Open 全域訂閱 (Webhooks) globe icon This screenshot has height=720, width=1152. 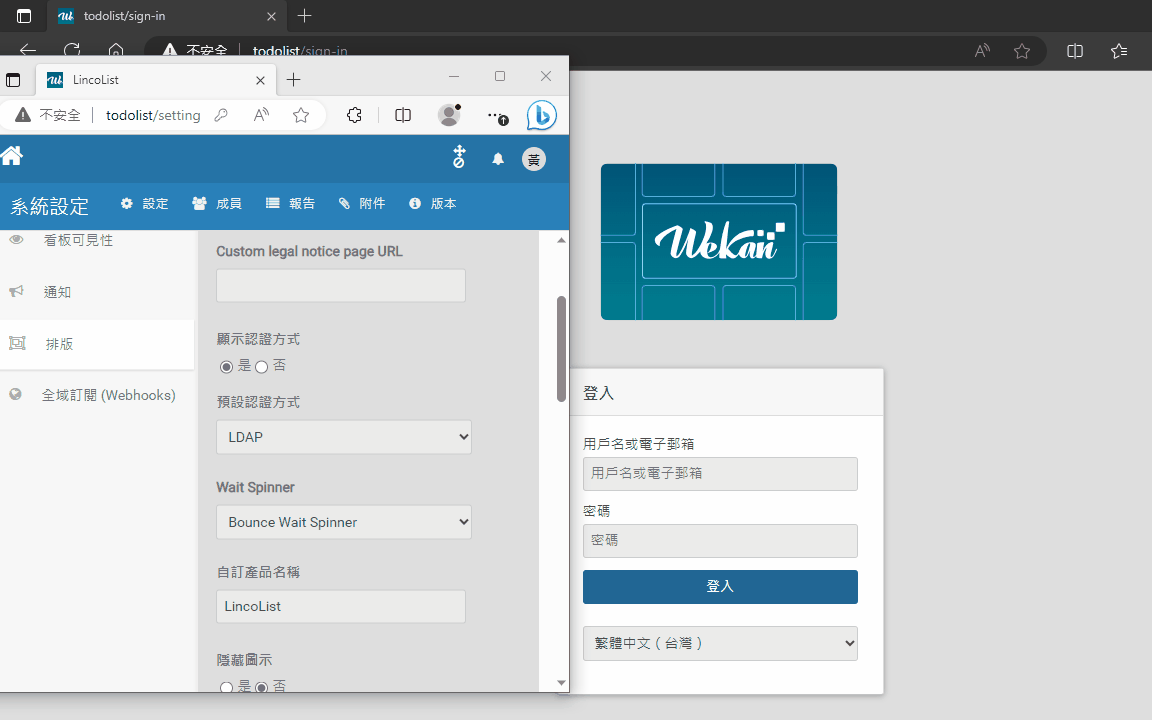pos(16,394)
